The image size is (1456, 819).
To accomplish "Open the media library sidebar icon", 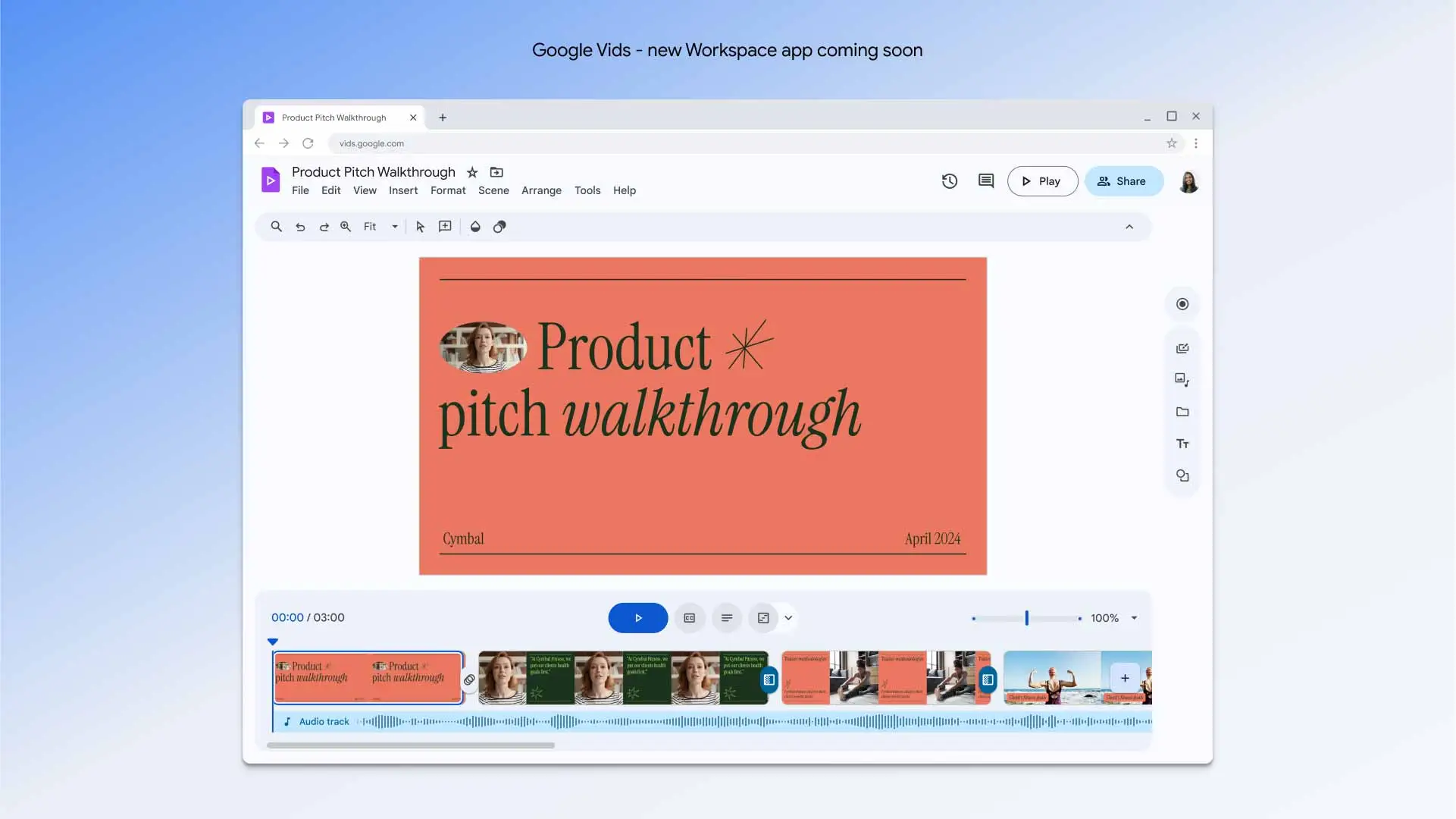I will point(1182,380).
